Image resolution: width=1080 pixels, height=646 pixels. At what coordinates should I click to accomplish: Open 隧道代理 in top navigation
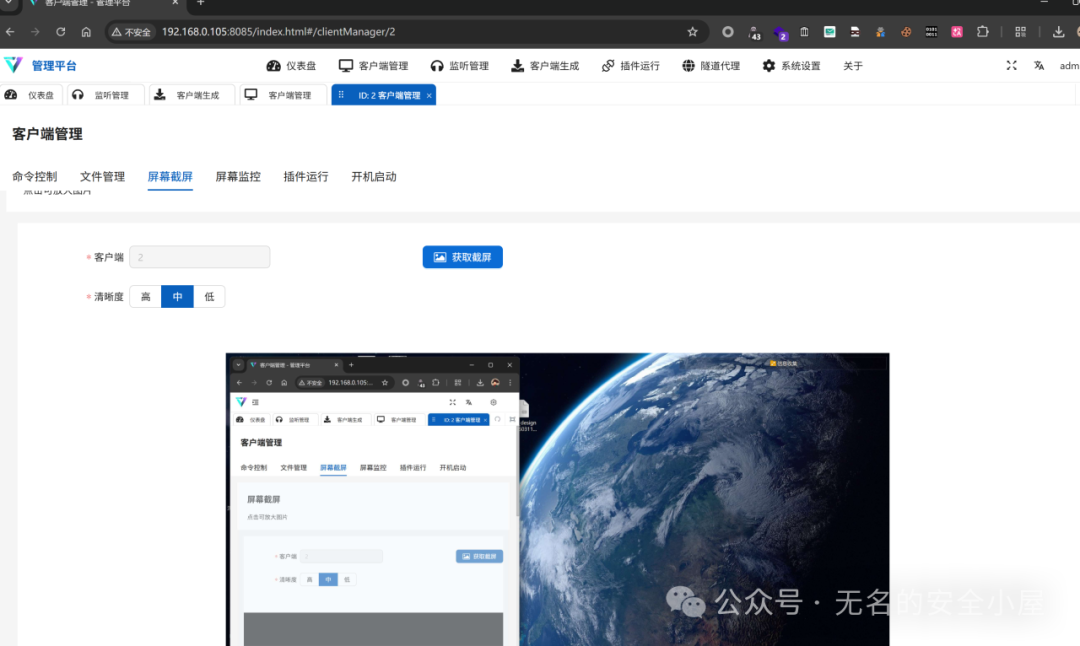point(711,65)
